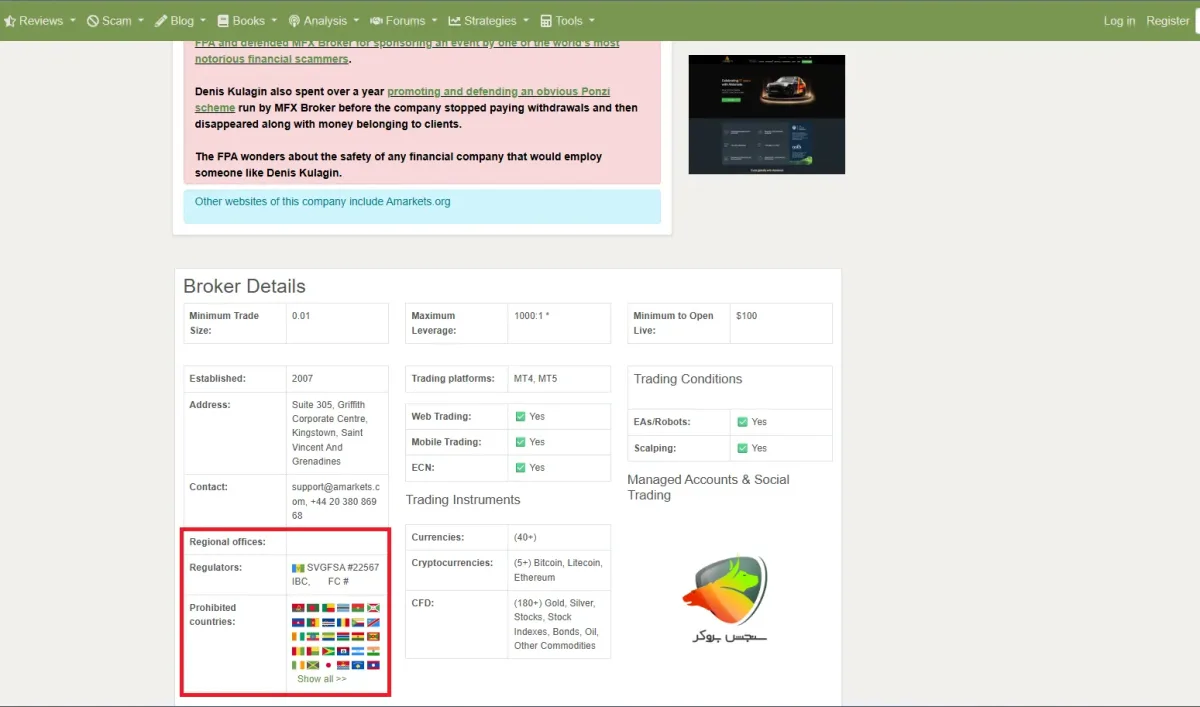The height and width of the screenshot is (707, 1200).
Task: Click the SVGFSA regulator flag icon
Action: pyautogui.click(x=298, y=568)
